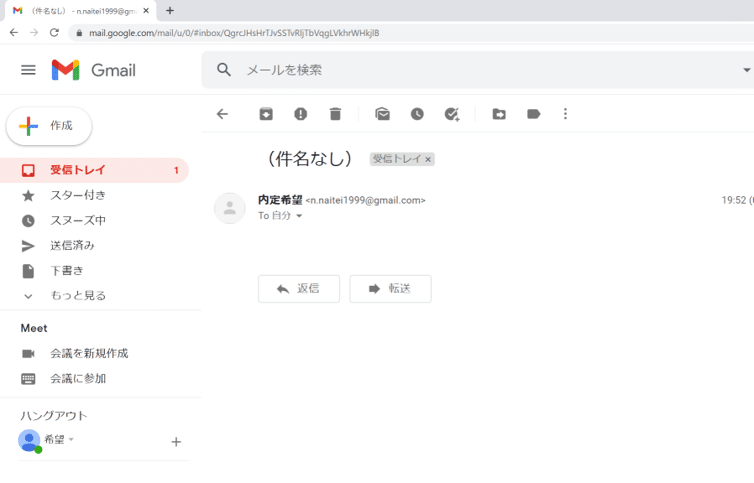Image resolution: width=754 pixels, height=483 pixels.
Task: Add a Hangouts contact with plus
Action: (x=176, y=442)
